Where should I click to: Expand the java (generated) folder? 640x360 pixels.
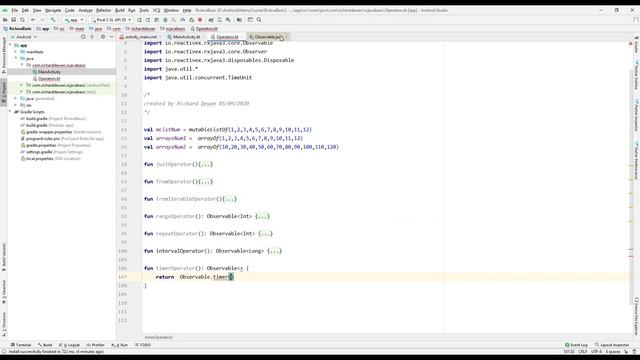tap(16, 98)
